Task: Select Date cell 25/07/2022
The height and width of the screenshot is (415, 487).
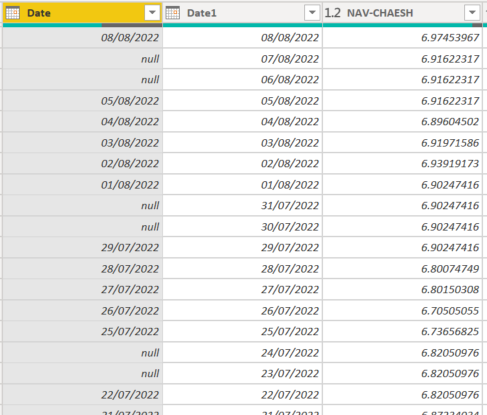Action: [82, 332]
